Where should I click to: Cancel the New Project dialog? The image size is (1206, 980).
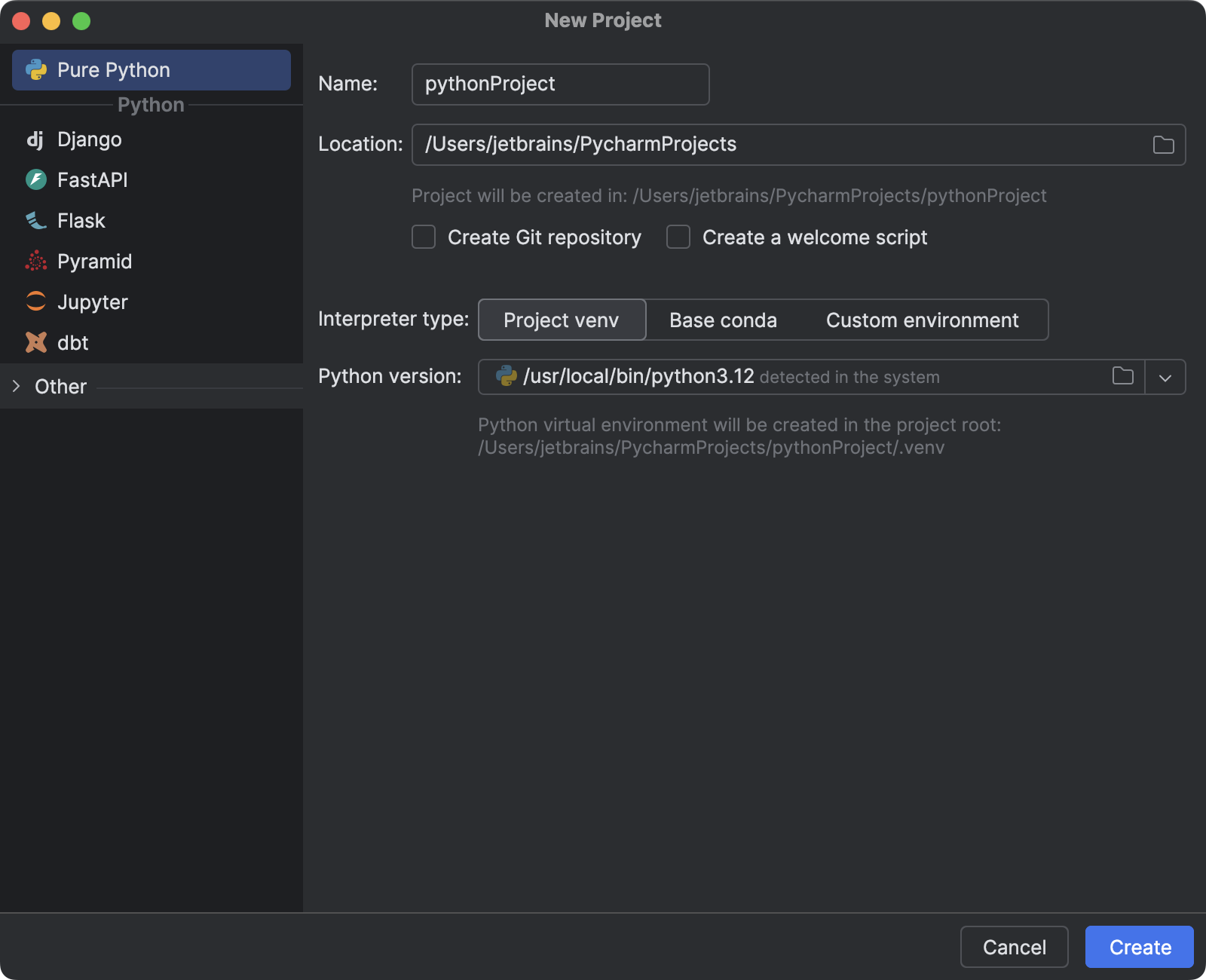(x=1015, y=947)
